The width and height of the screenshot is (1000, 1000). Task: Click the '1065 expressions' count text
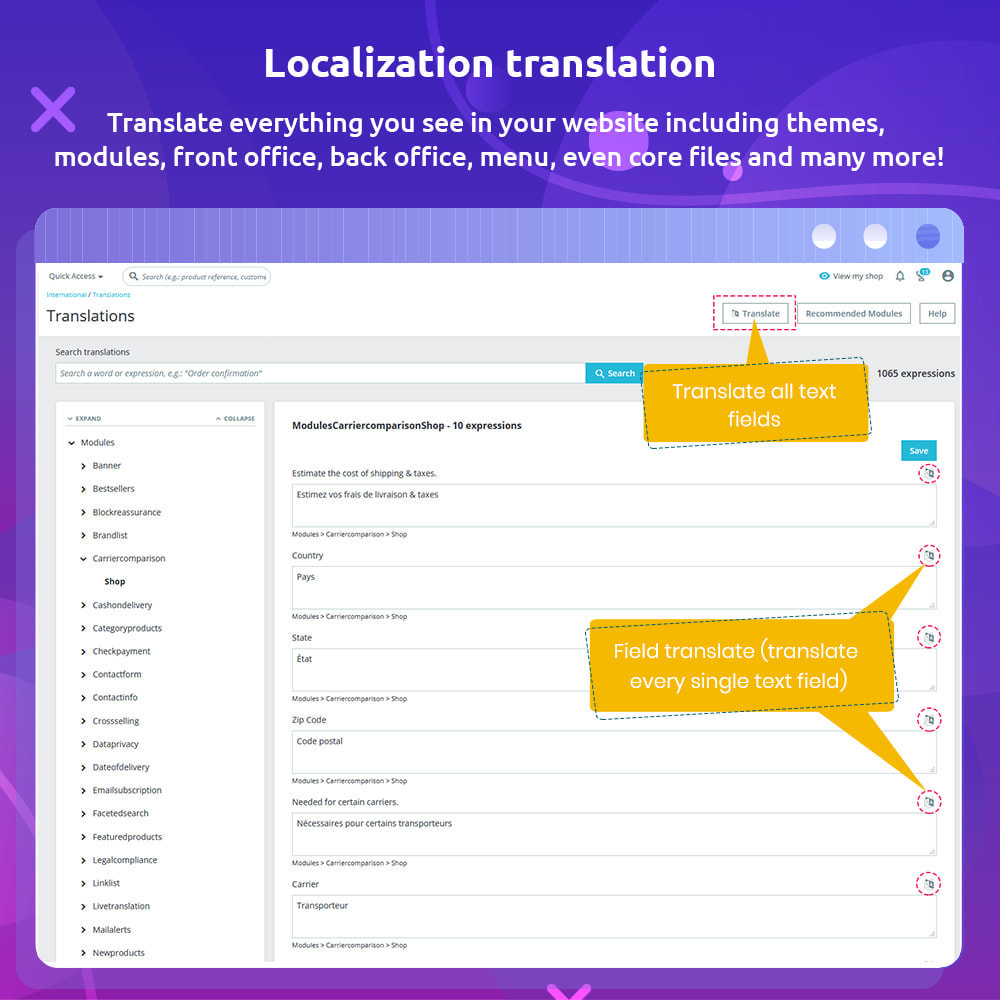point(915,373)
